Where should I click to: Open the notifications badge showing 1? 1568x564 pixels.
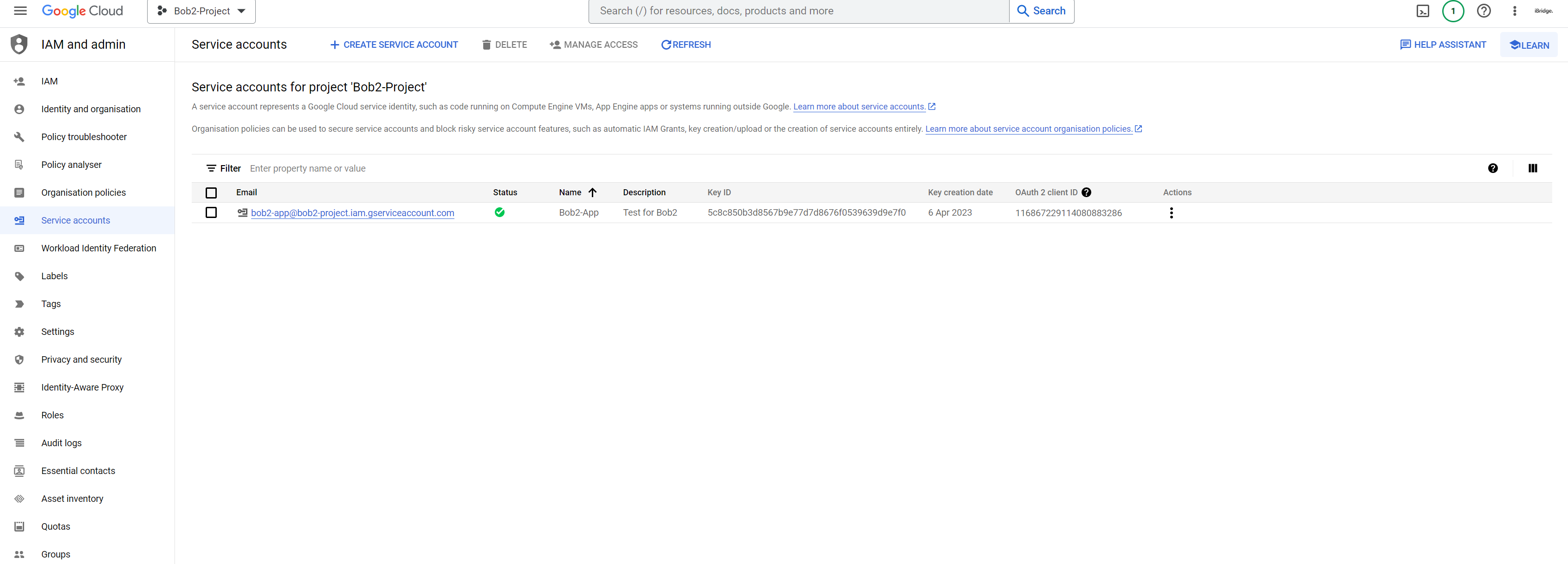point(1453,11)
